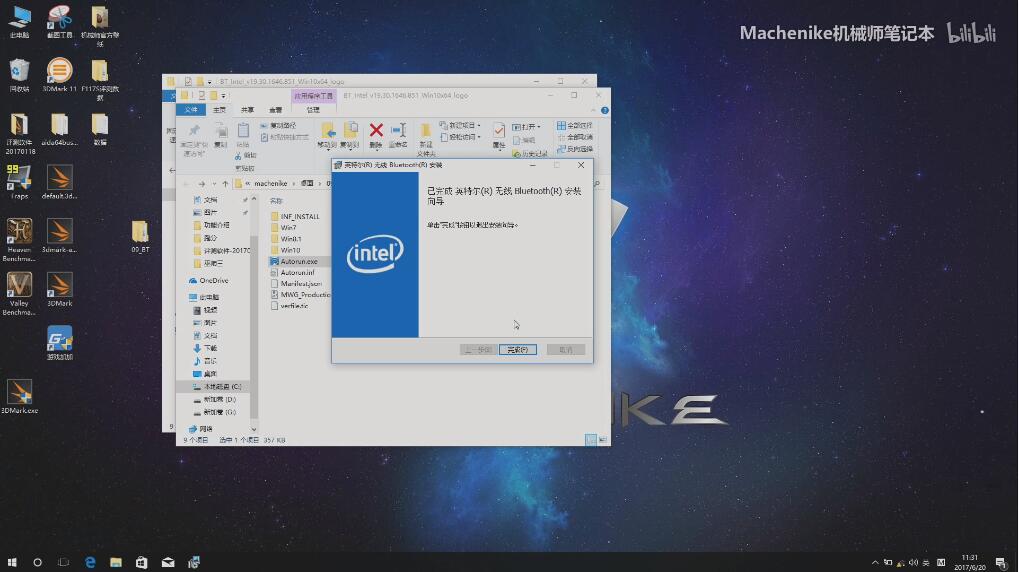
Task: Select local disk (C:) in navigation pane
Action: tap(217, 387)
